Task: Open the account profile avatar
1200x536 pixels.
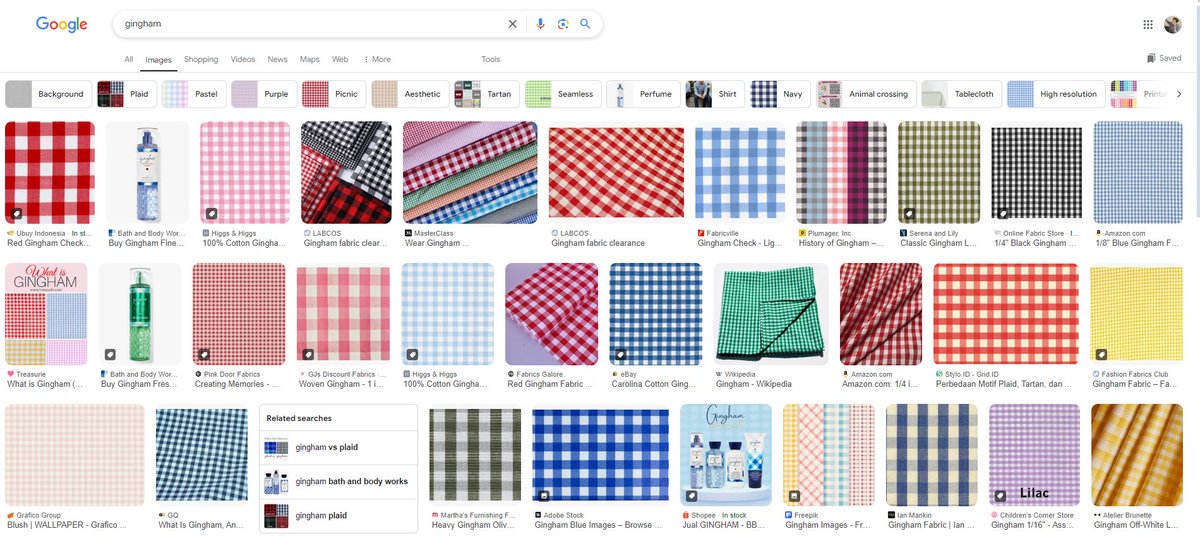Action: [1173, 24]
